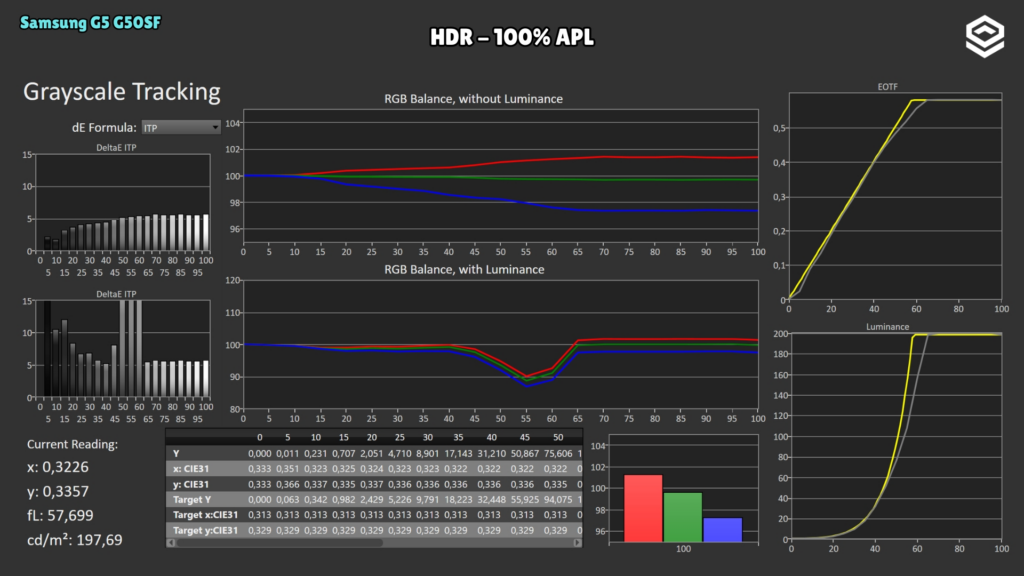Viewport: 1024px width, 576px height.
Task: Click the Target Y value 2,429
Action: (372, 500)
